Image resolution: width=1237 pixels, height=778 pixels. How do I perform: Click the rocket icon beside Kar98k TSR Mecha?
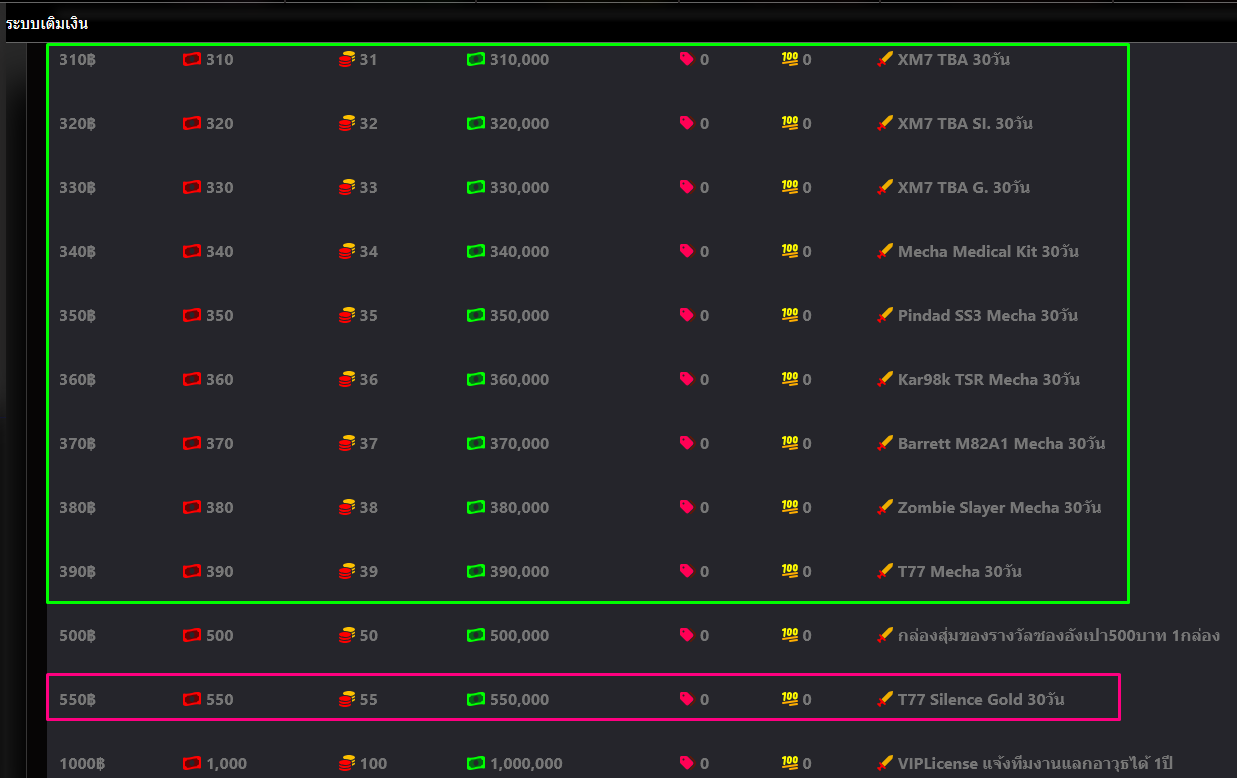point(884,379)
